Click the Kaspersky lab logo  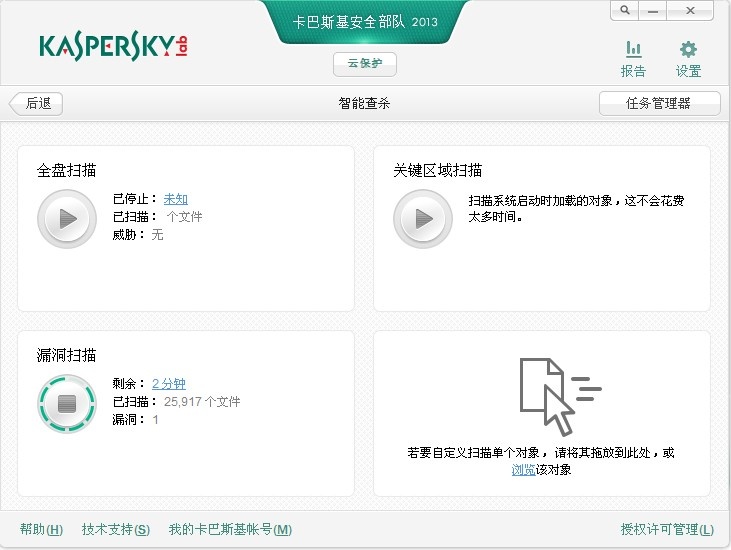coord(113,46)
